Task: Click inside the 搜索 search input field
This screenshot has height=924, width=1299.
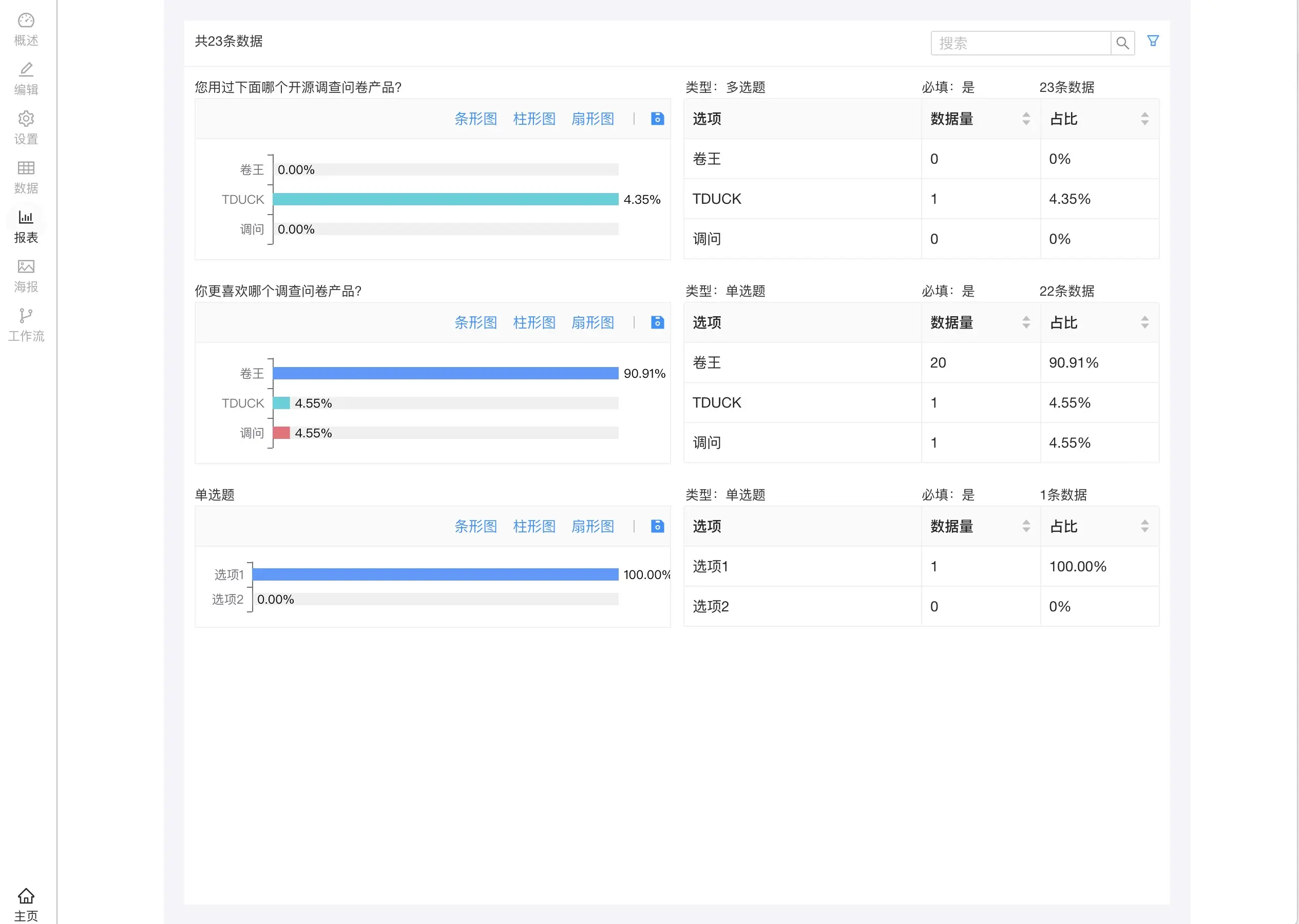Action: tap(1019, 43)
